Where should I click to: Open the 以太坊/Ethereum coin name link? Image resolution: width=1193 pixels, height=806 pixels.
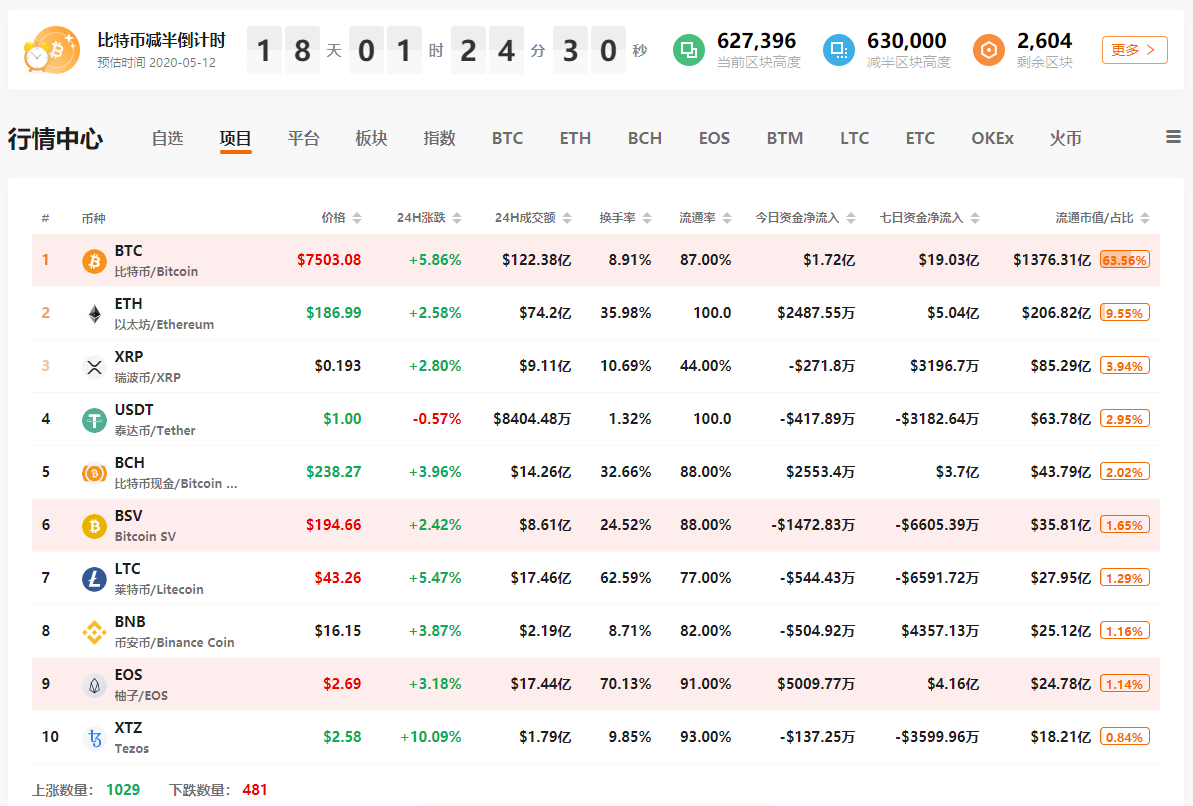pos(164,324)
